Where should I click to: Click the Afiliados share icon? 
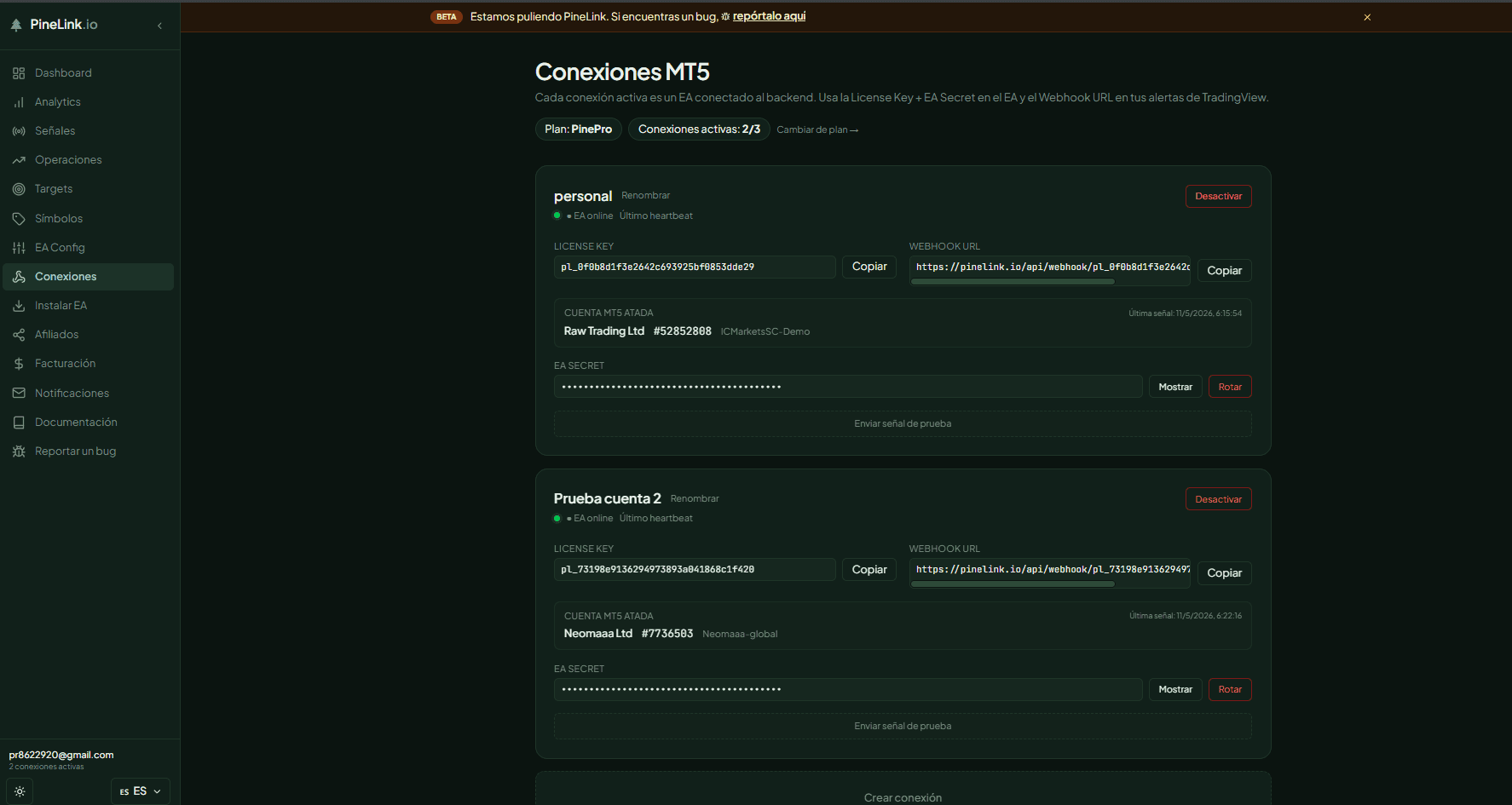19,335
